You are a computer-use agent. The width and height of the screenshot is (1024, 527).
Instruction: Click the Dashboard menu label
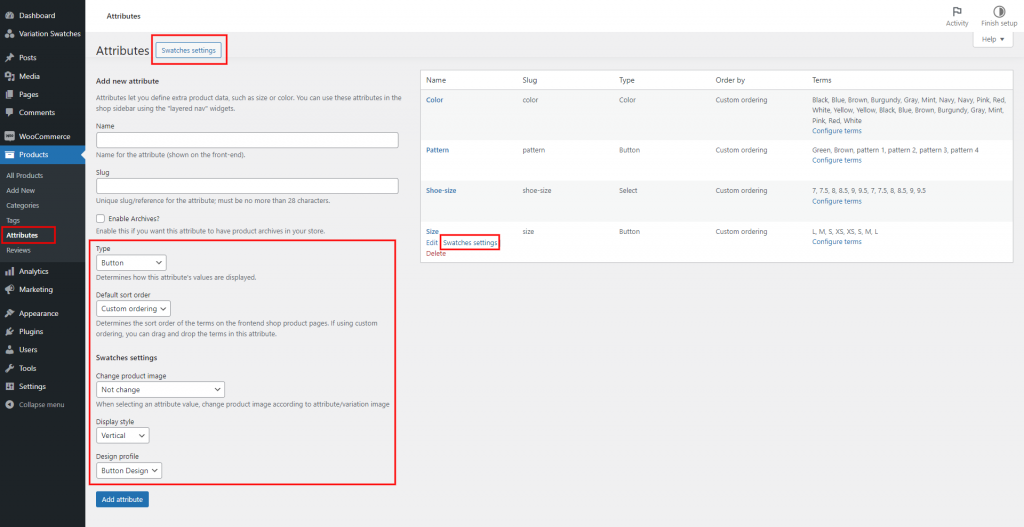(x=37, y=15)
